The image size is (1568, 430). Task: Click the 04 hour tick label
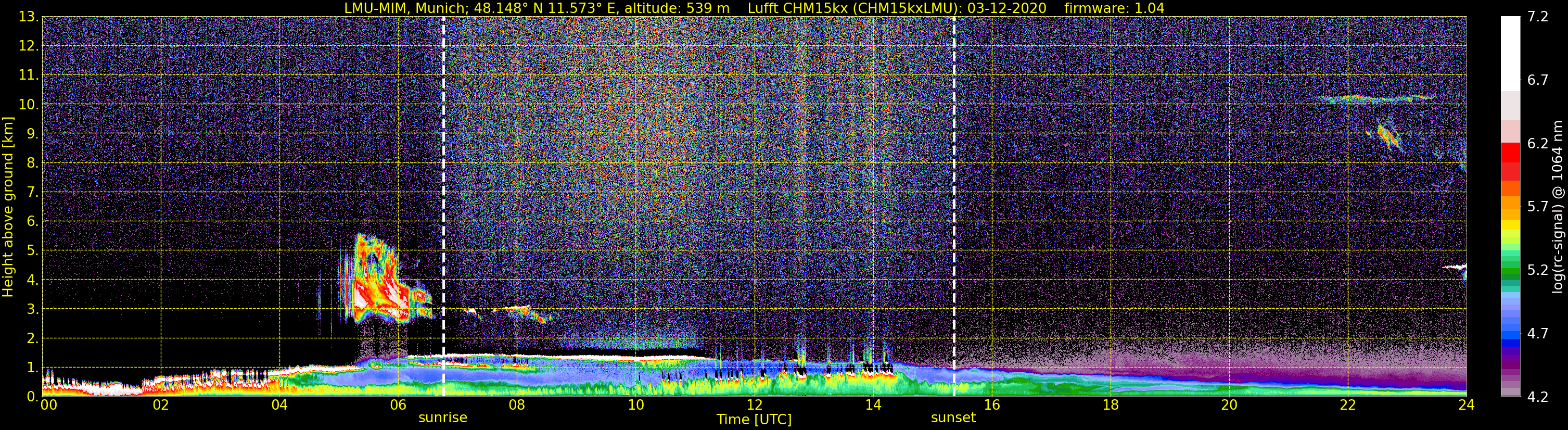coord(279,406)
